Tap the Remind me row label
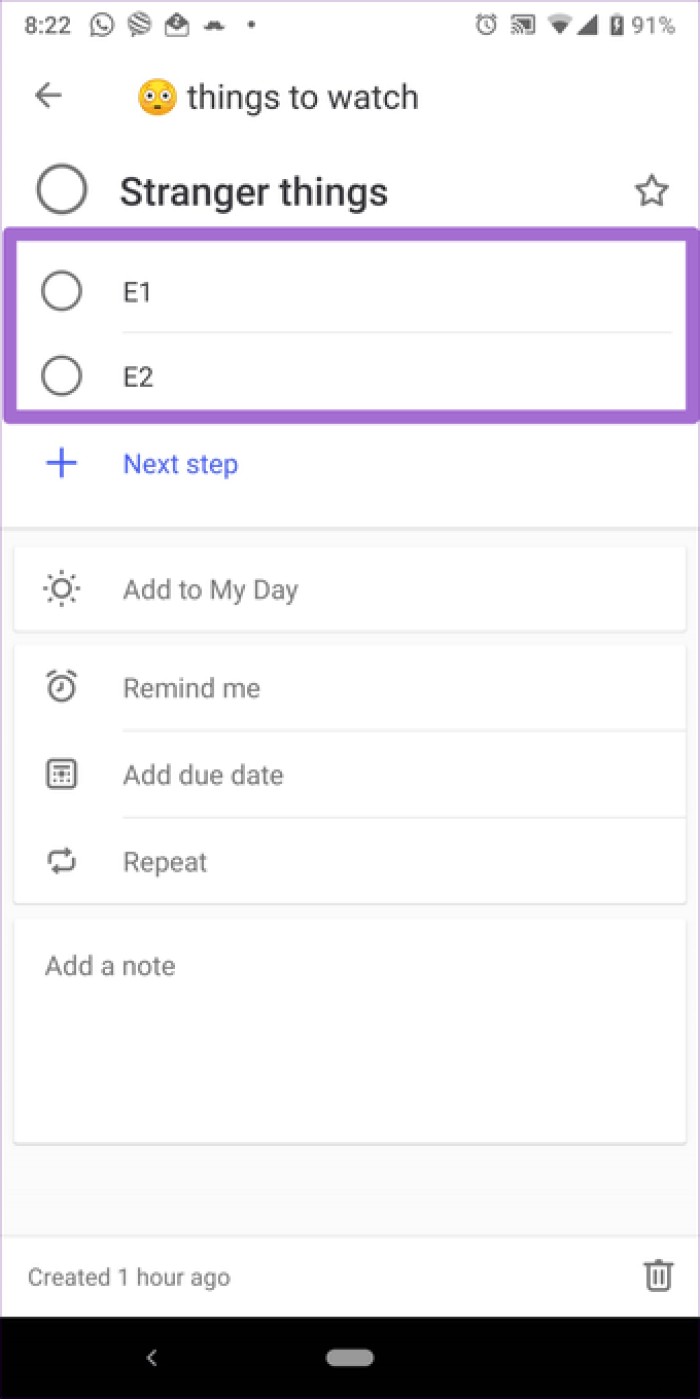 [191, 687]
